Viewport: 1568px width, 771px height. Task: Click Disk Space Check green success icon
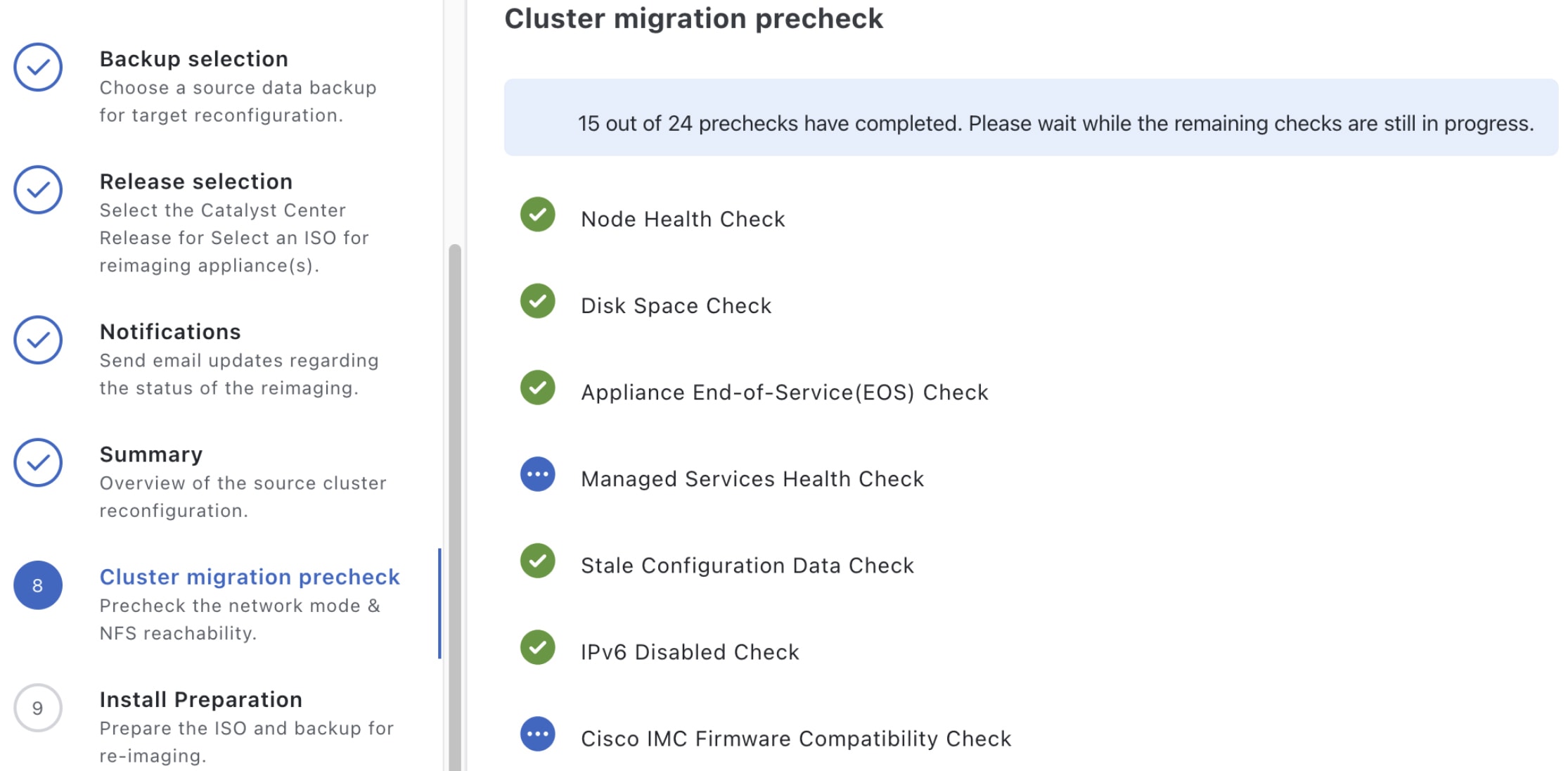point(538,301)
